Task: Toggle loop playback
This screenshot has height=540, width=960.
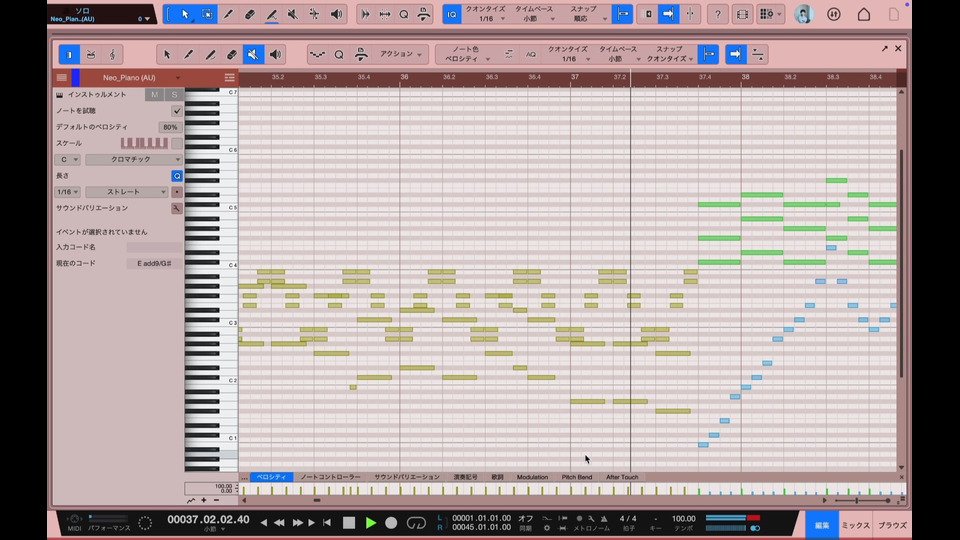Action: point(416,523)
